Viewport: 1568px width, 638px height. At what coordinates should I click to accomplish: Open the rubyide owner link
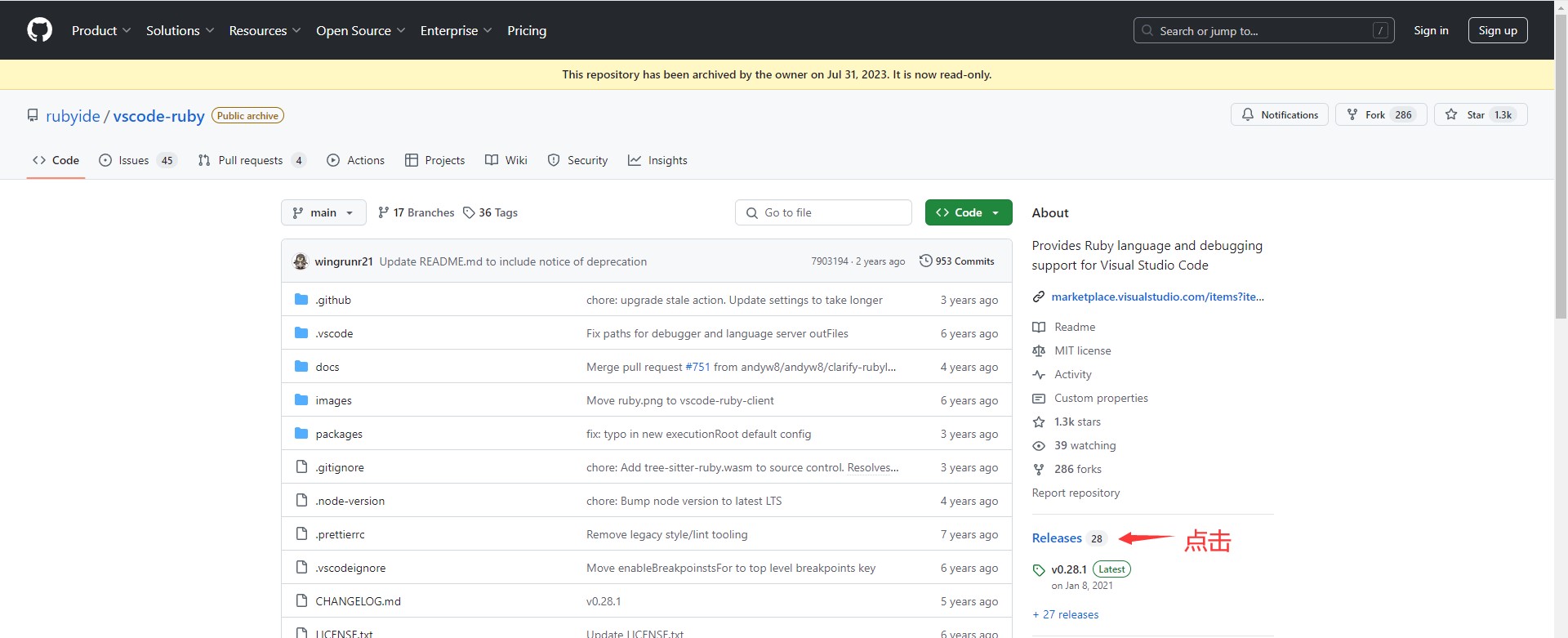(x=73, y=116)
